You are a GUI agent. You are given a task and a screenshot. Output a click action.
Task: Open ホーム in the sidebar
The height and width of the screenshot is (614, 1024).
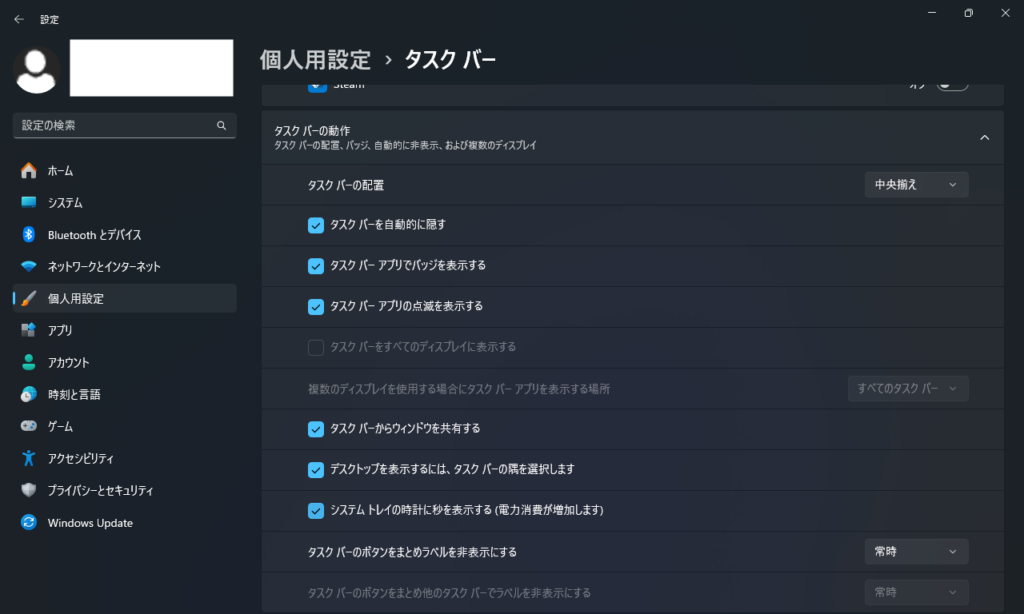pos(125,170)
